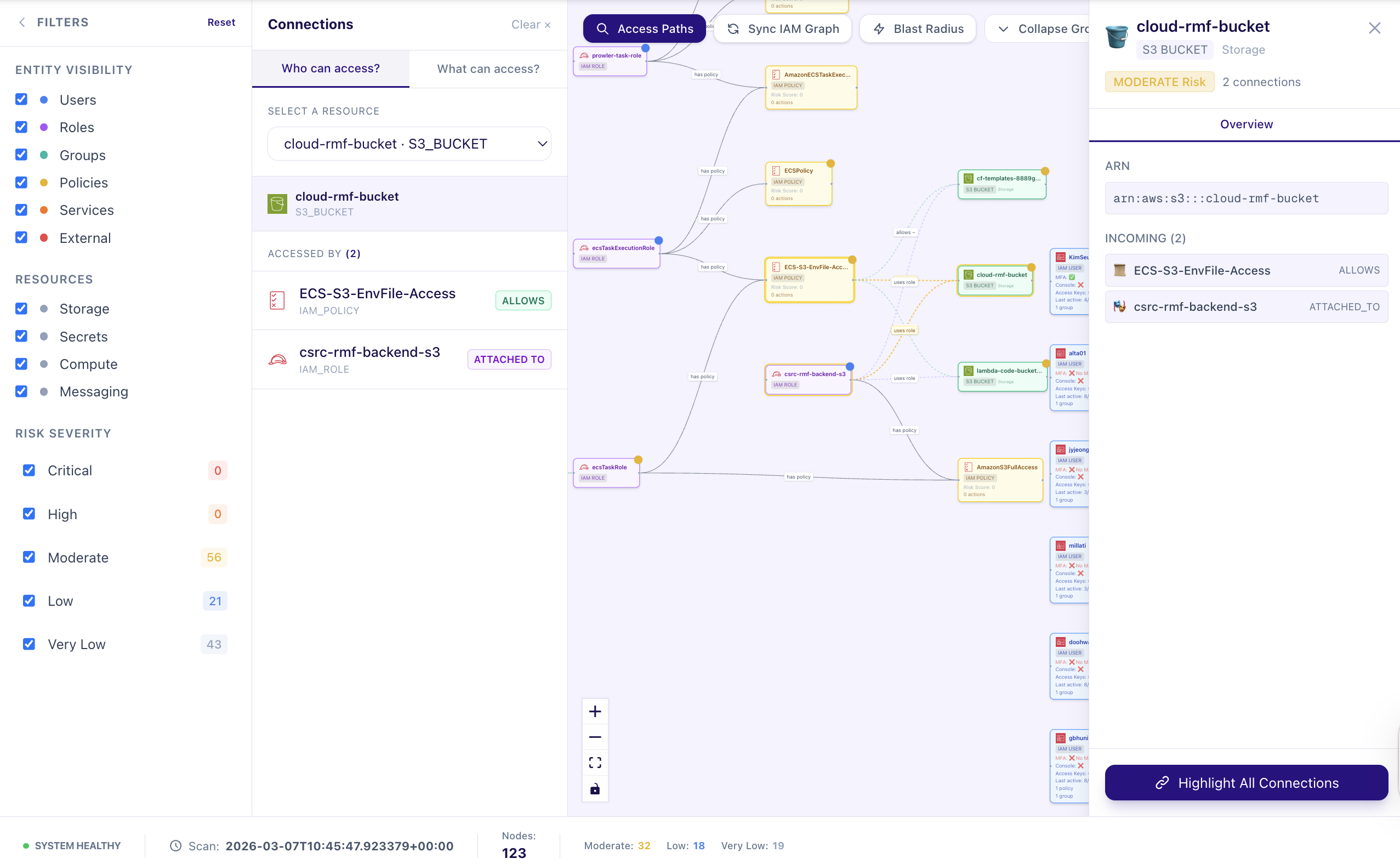
Task: Uncheck Compute resources filter
Action: tap(21, 364)
